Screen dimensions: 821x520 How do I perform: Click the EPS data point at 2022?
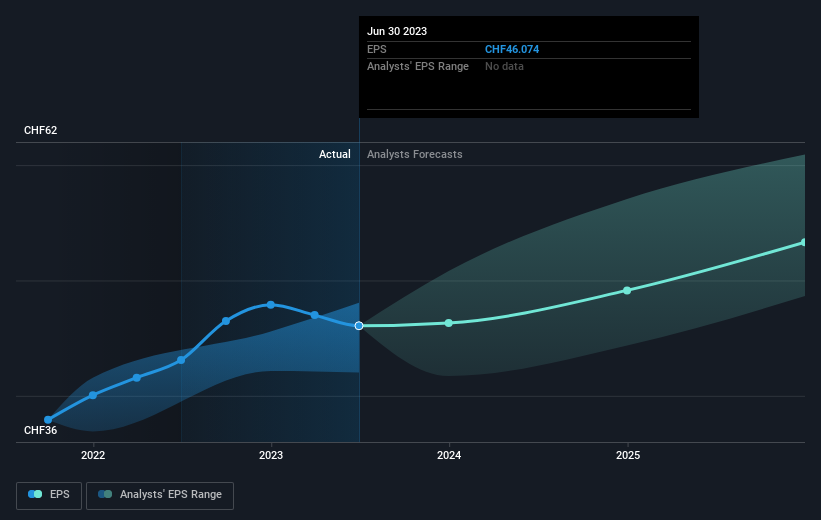point(93,395)
